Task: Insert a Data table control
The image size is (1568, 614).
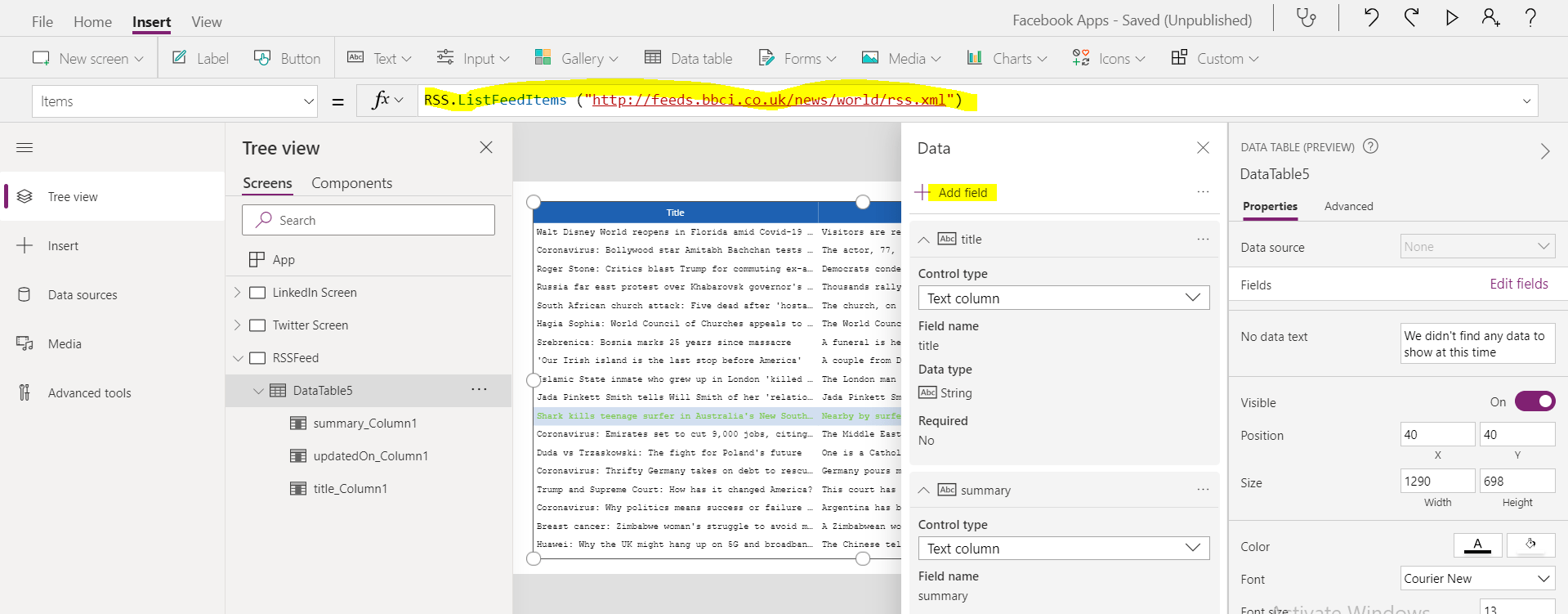Action: pos(688,58)
